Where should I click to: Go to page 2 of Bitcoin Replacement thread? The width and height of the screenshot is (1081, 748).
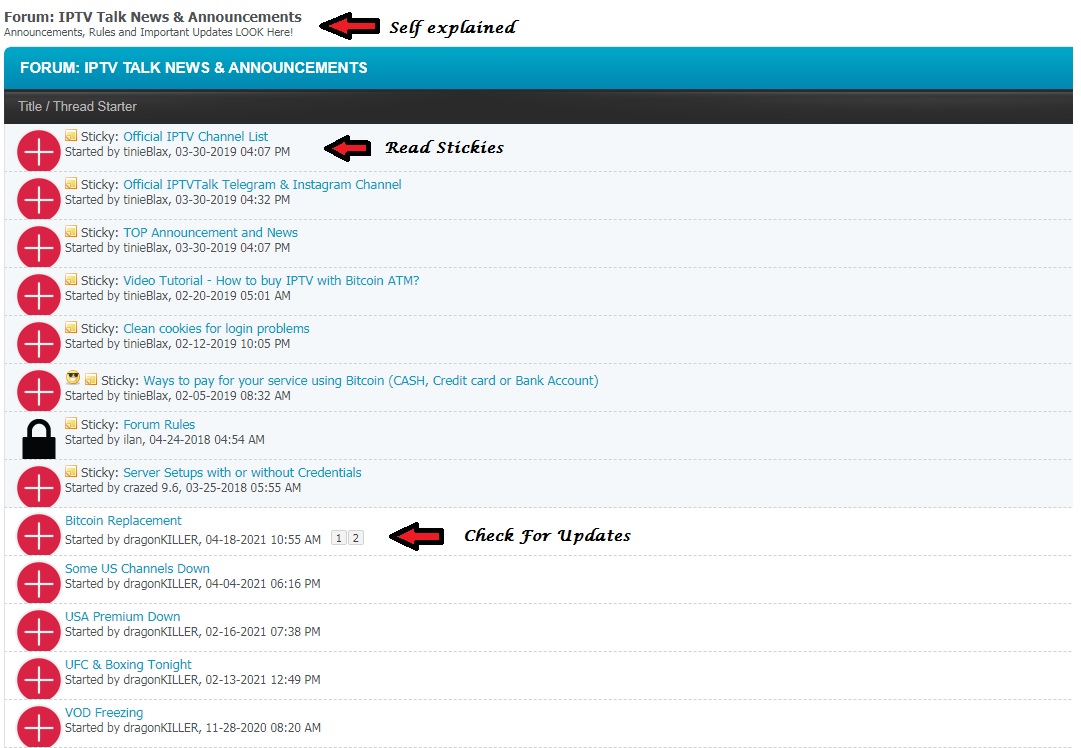pos(356,538)
